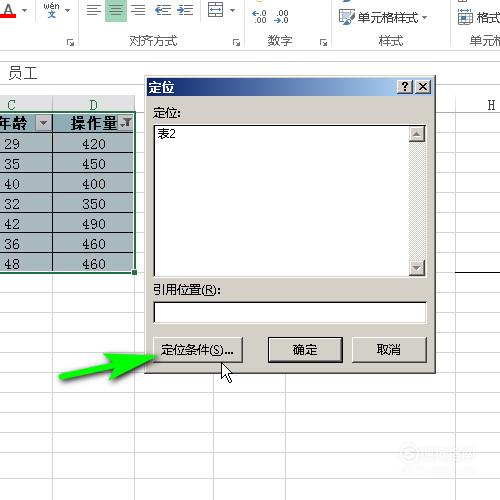Click the 确定 OK button
The height and width of the screenshot is (500, 500).
pos(305,349)
